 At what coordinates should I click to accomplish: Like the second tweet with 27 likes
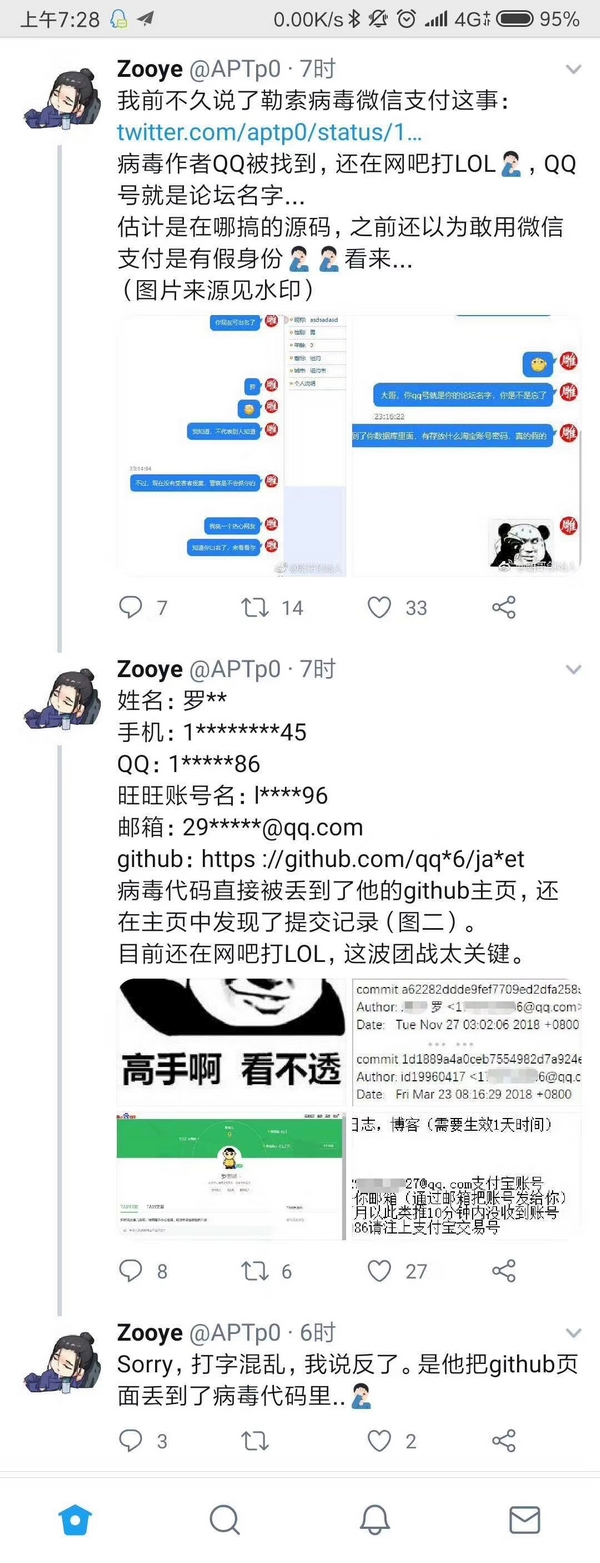[x=379, y=1271]
